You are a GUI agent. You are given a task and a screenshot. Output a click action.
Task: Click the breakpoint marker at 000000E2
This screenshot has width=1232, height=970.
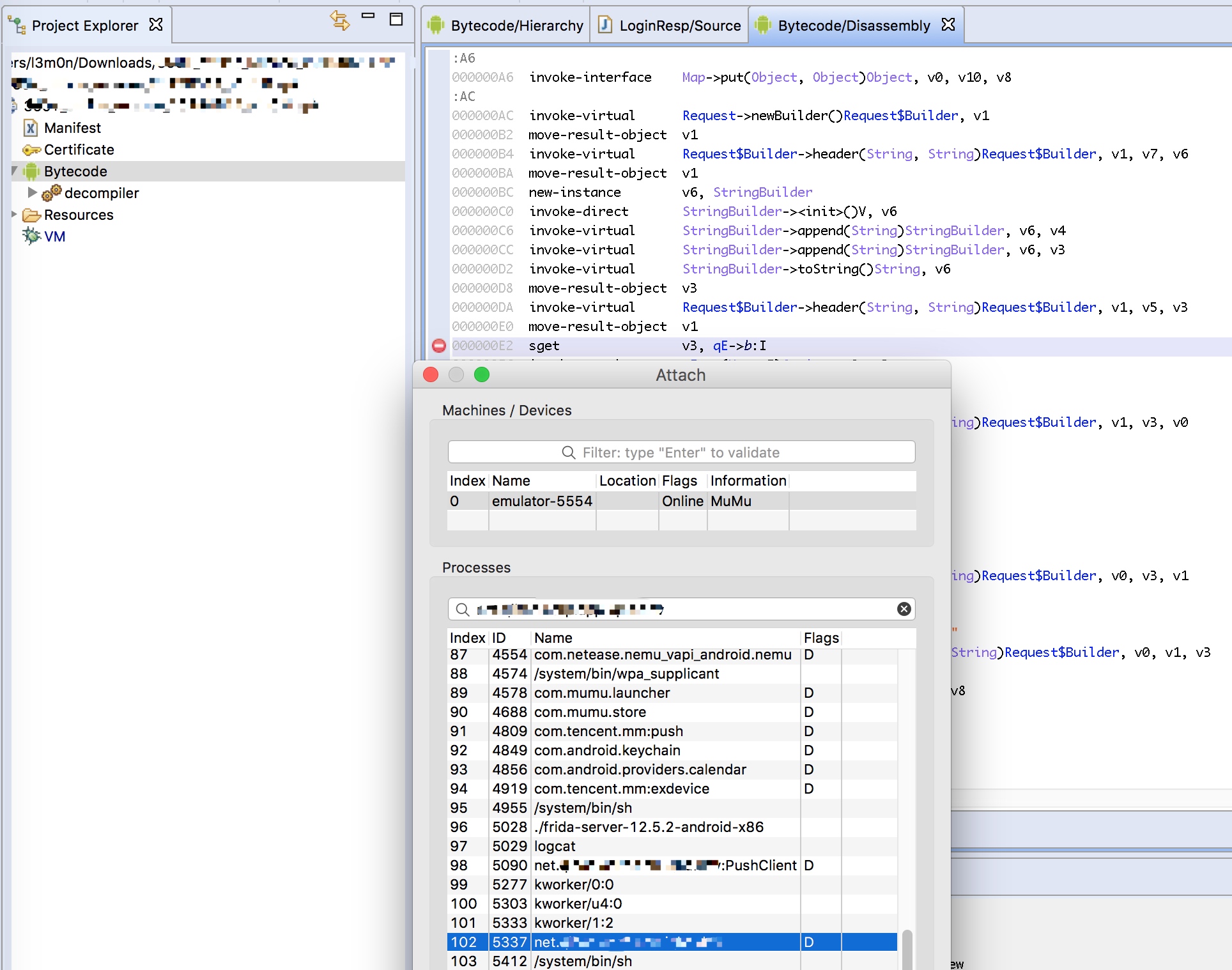pyautogui.click(x=439, y=346)
